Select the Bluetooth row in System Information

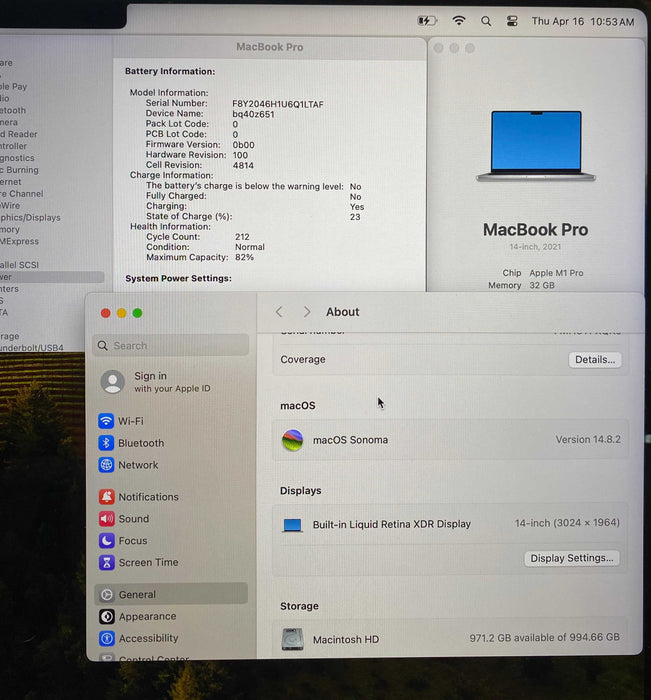tap(13, 110)
